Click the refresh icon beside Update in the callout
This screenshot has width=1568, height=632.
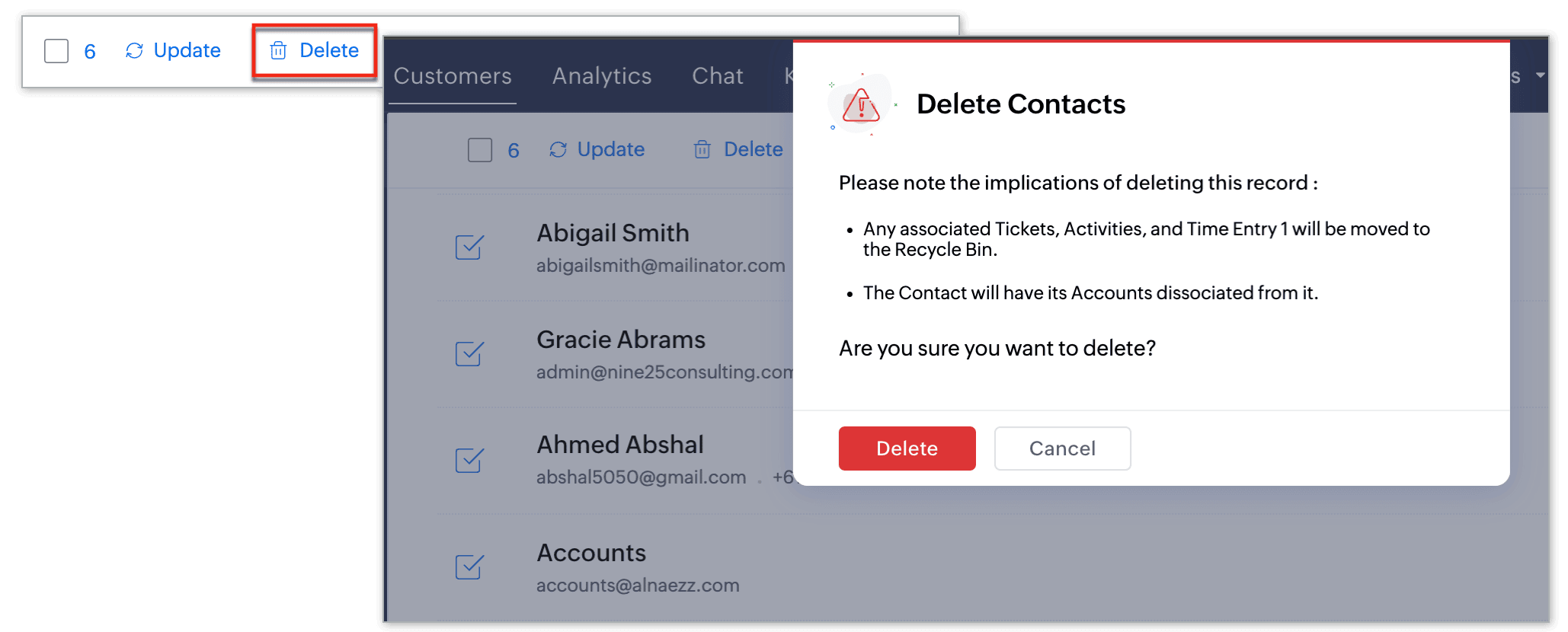pos(134,50)
